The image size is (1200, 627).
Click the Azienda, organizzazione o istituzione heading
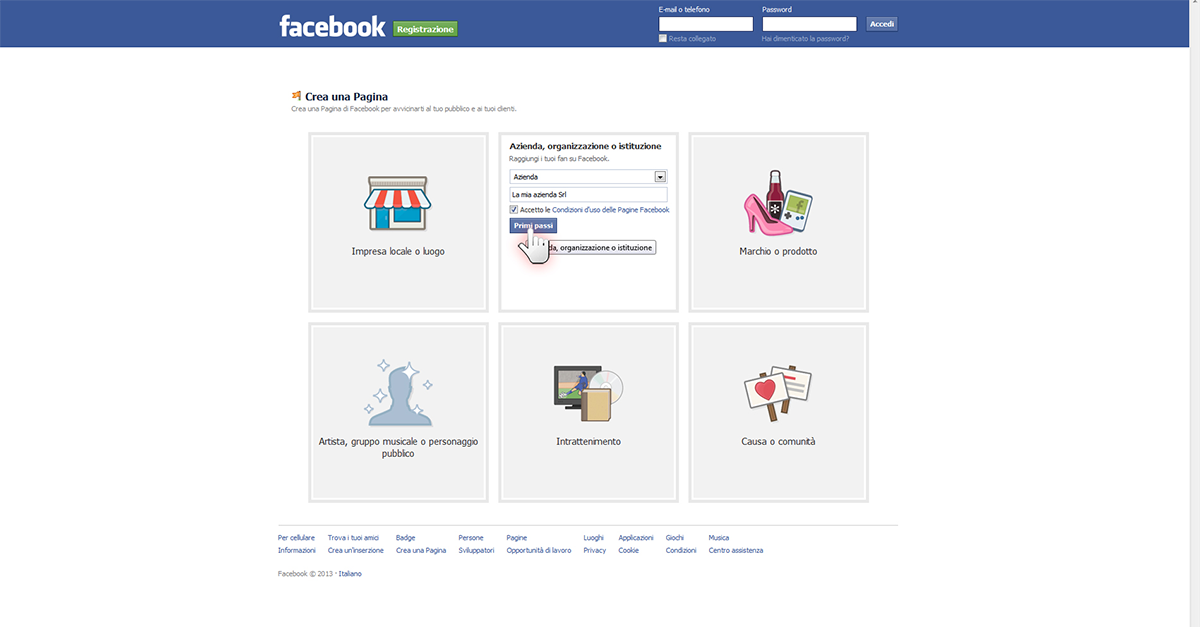pyautogui.click(x=585, y=146)
